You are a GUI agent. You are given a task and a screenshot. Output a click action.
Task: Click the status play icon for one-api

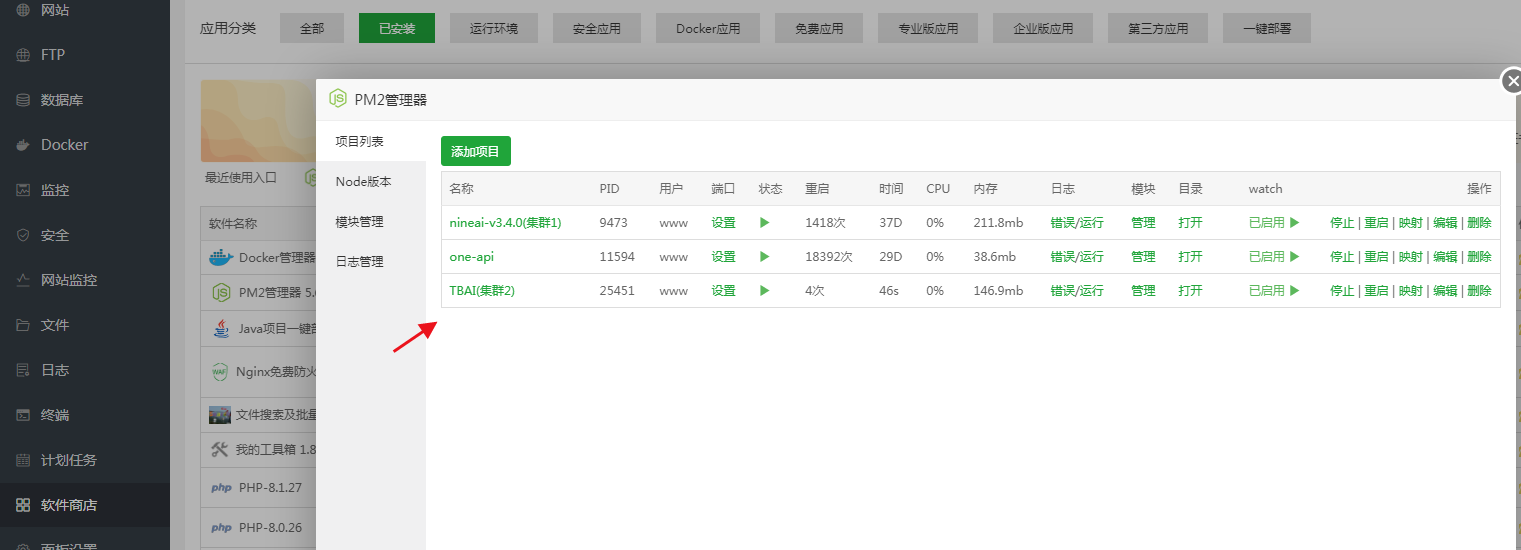point(765,256)
